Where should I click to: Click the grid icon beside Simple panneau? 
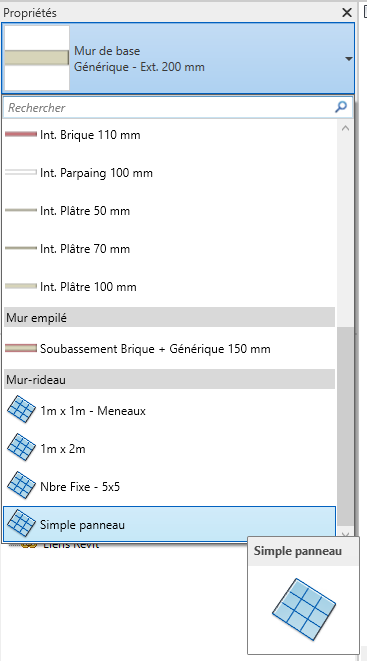(21, 523)
